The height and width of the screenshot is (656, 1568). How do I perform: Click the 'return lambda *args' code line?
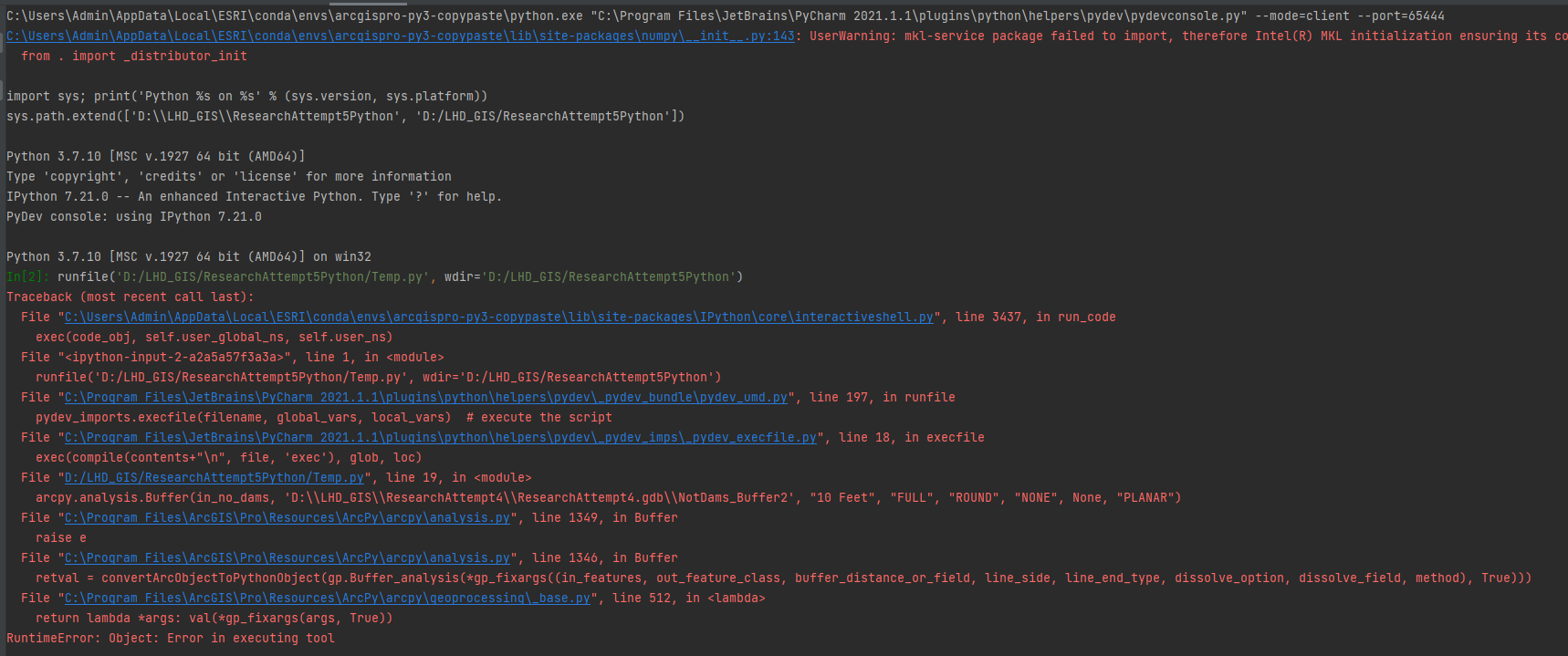[214, 618]
